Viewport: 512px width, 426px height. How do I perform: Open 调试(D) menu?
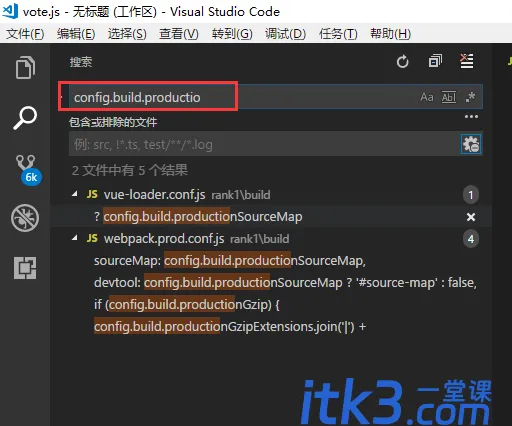coord(285,34)
